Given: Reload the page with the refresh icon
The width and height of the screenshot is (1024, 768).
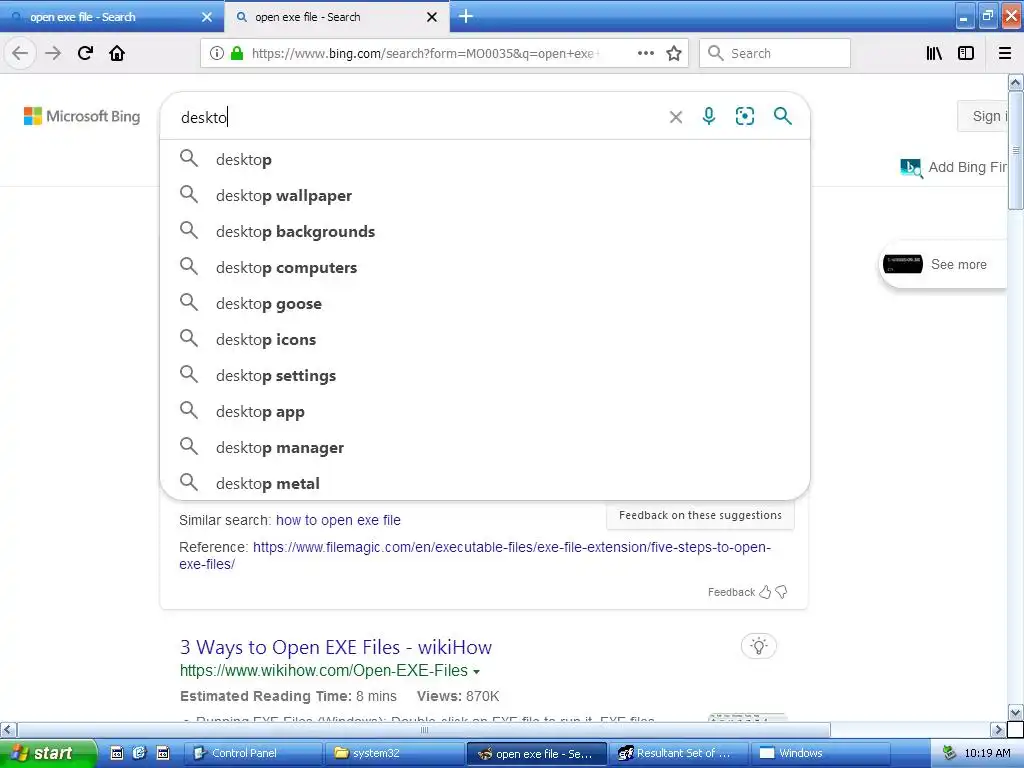Looking at the screenshot, I should (x=85, y=53).
